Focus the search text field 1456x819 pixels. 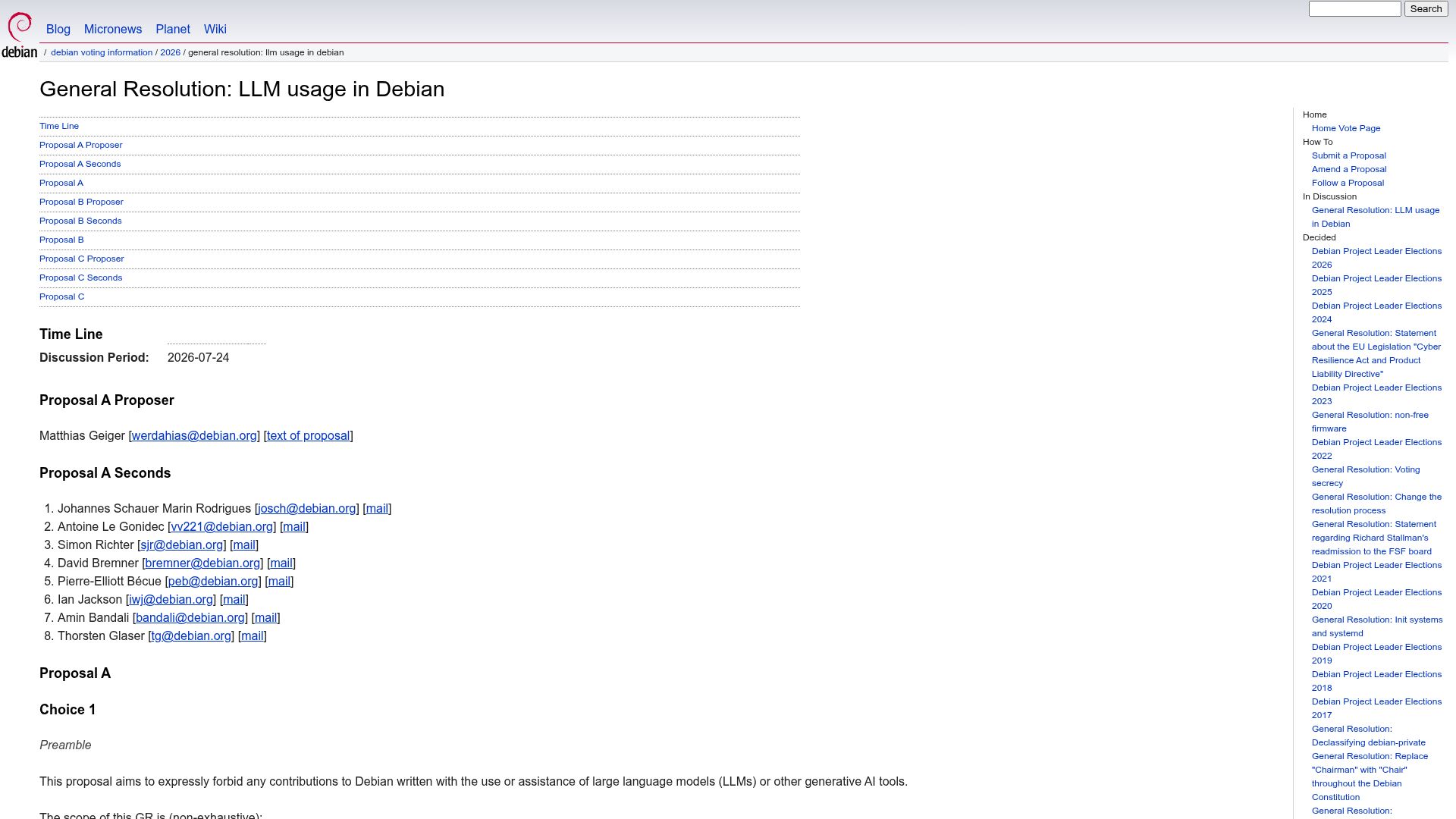[x=1354, y=8]
